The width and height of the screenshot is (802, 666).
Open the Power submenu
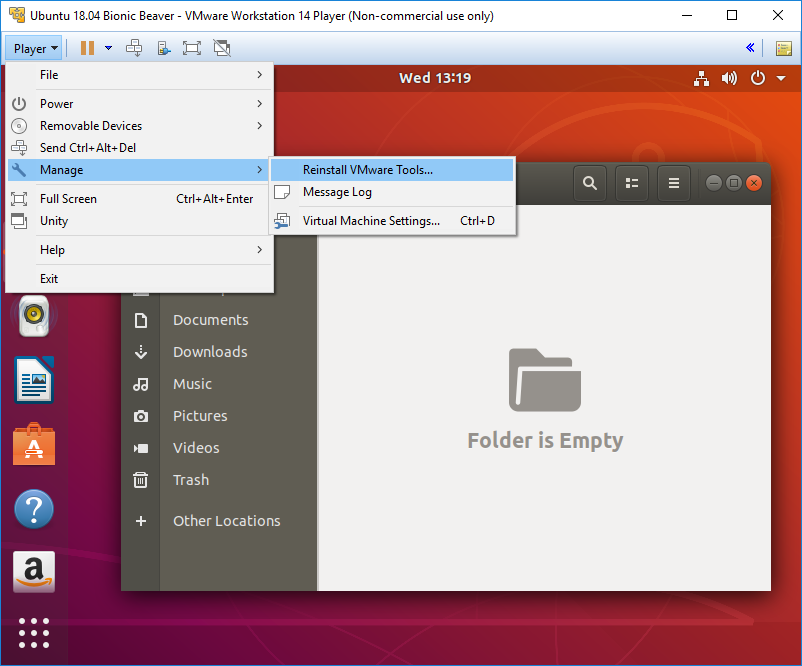tap(140, 104)
